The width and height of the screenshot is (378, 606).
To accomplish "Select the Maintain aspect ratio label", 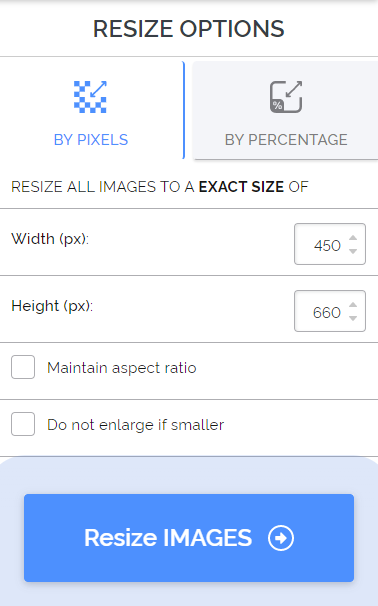I will [122, 368].
